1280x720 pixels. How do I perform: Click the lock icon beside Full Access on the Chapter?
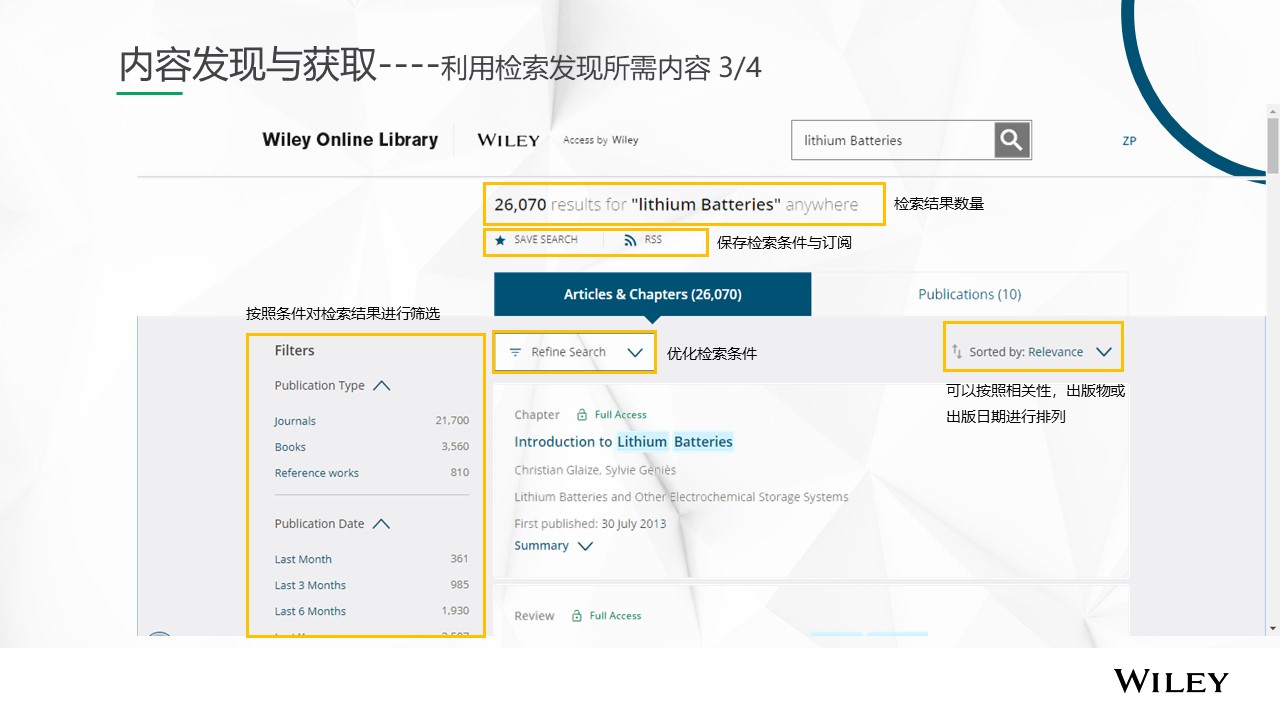(581, 414)
